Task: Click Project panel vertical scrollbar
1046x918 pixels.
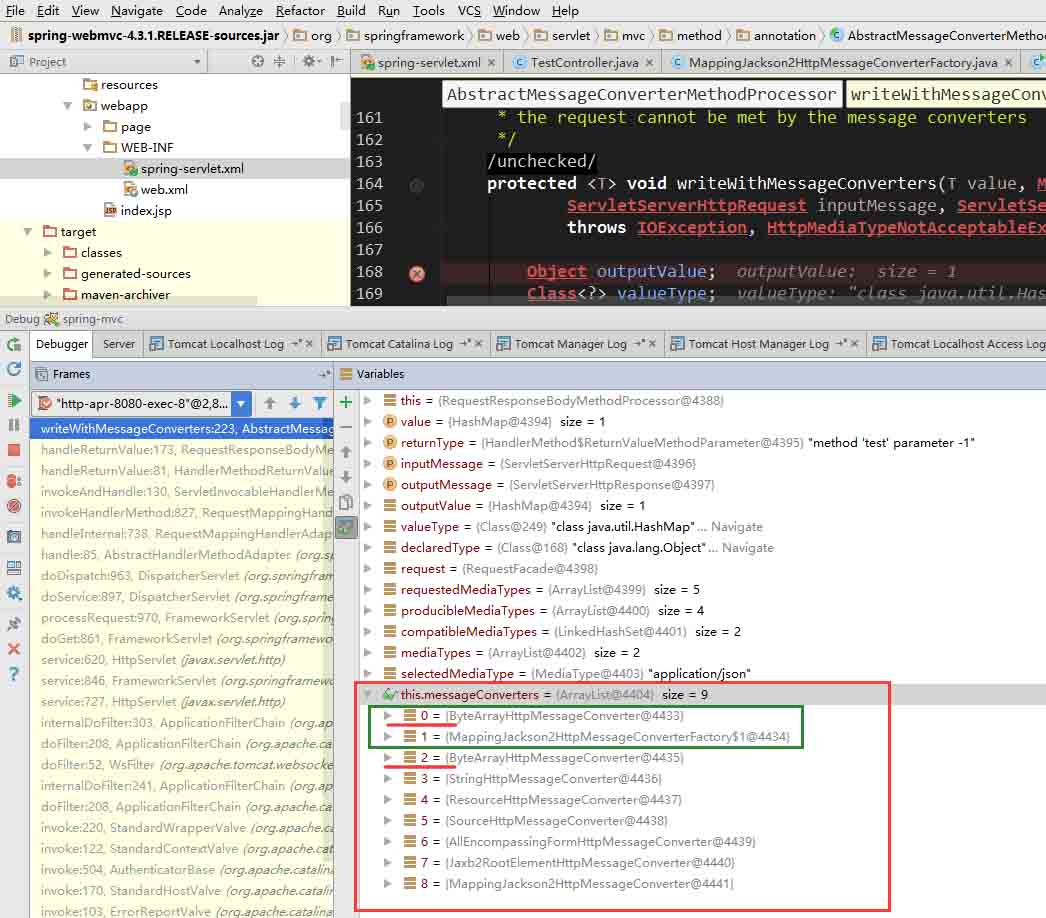Action: [x=345, y=115]
